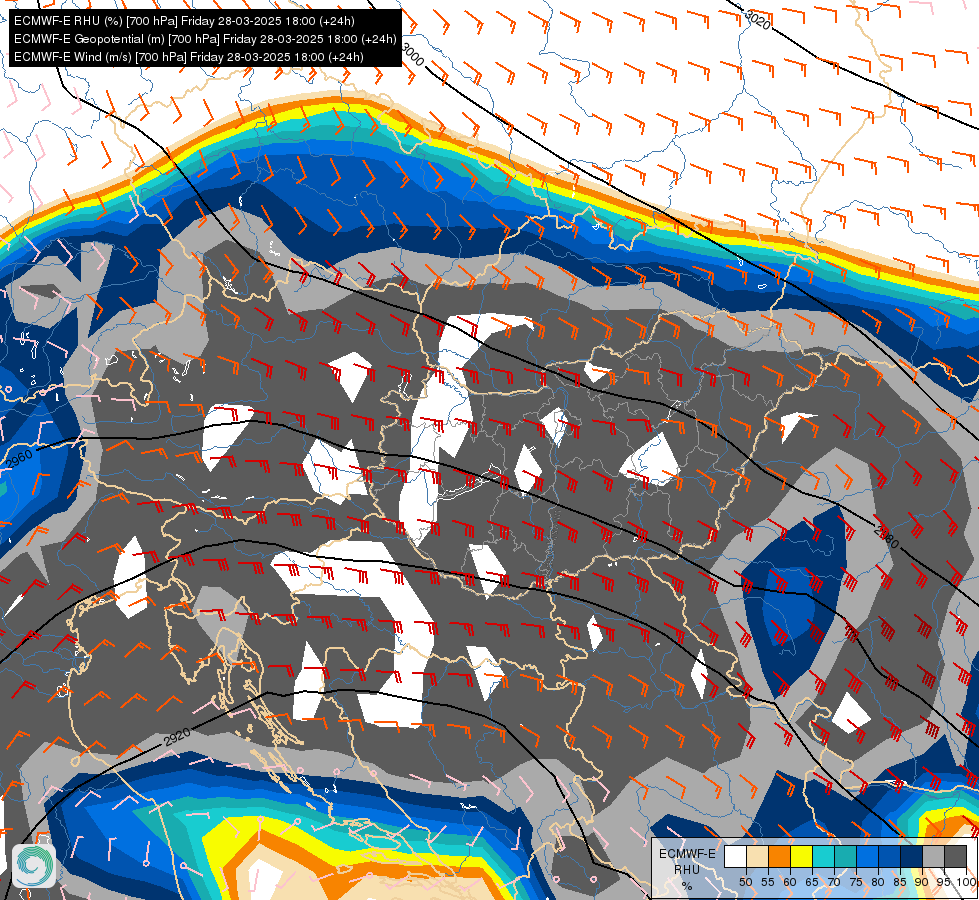
Task: Click the navy legend swatch for 85-90%
Action: pos(912,856)
